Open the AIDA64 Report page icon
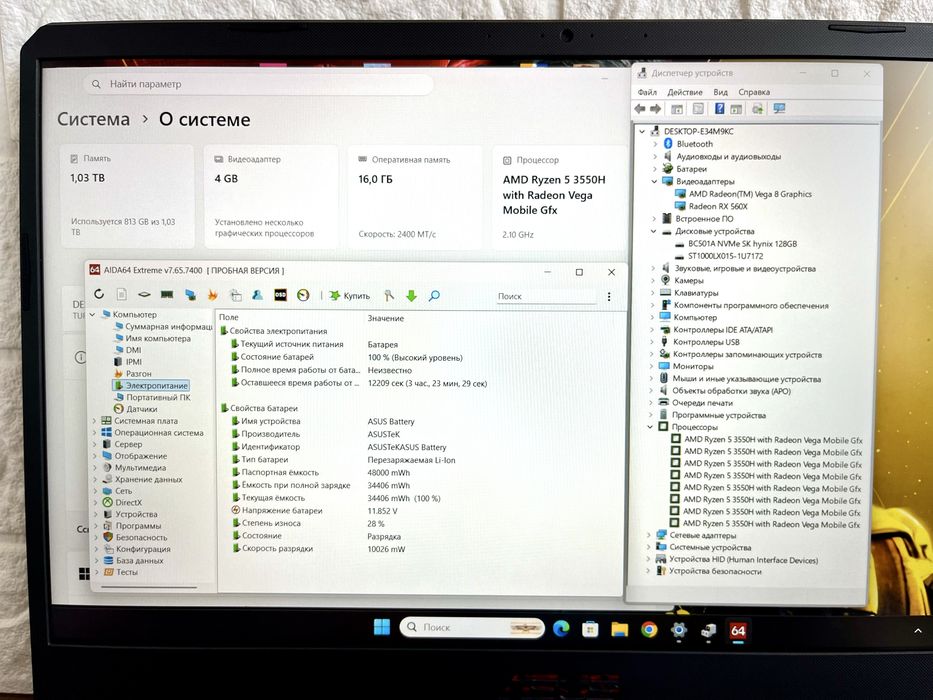 coord(121,294)
